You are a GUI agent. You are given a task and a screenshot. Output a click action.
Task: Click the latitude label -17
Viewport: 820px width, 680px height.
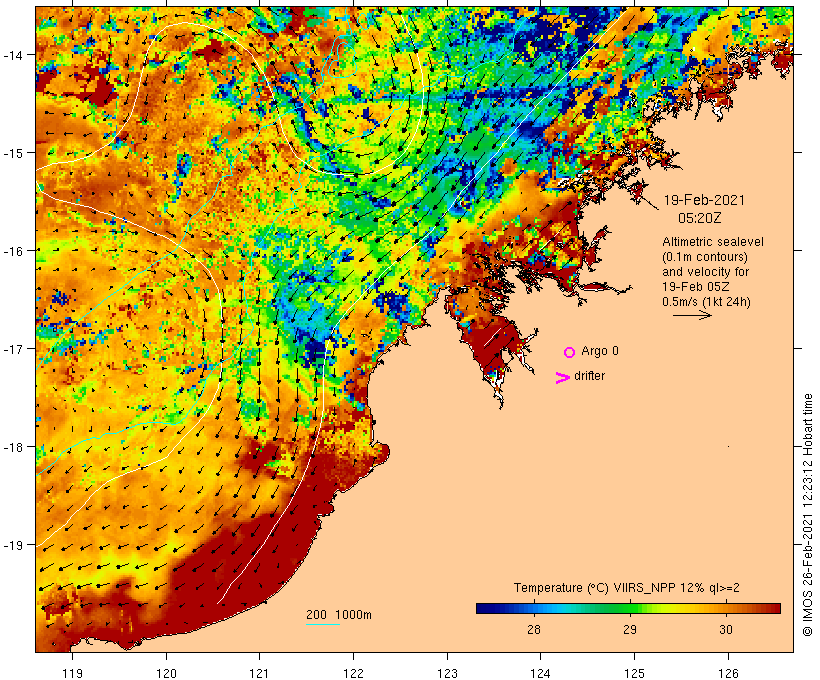12,349
